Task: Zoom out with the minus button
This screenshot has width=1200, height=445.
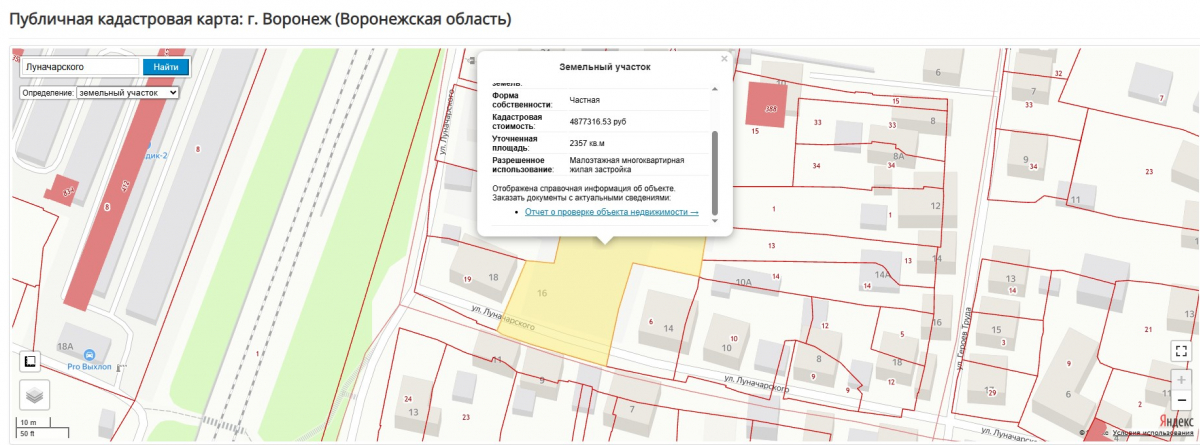Action: [1182, 402]
